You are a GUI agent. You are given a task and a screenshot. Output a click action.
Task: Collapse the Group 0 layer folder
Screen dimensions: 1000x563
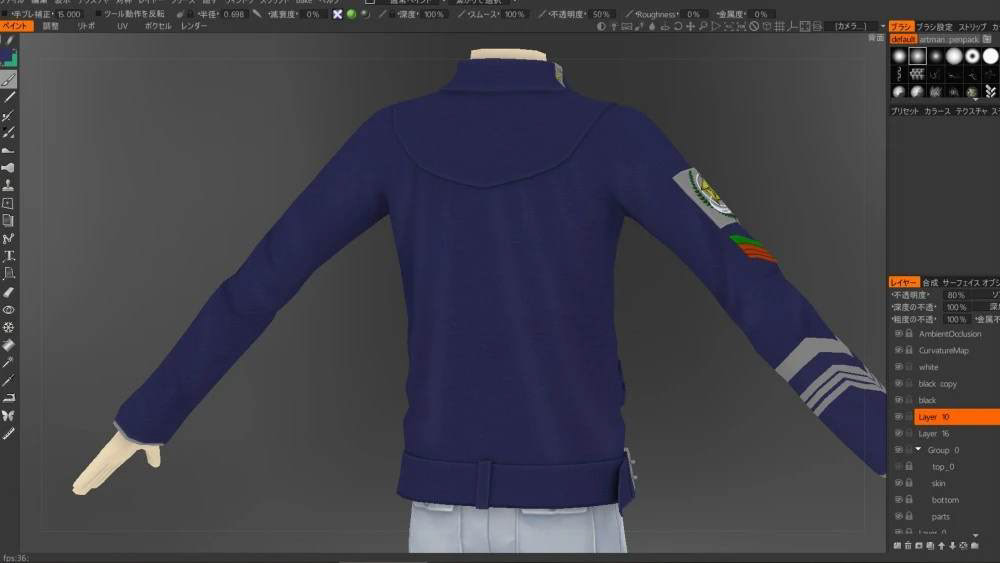918,450
